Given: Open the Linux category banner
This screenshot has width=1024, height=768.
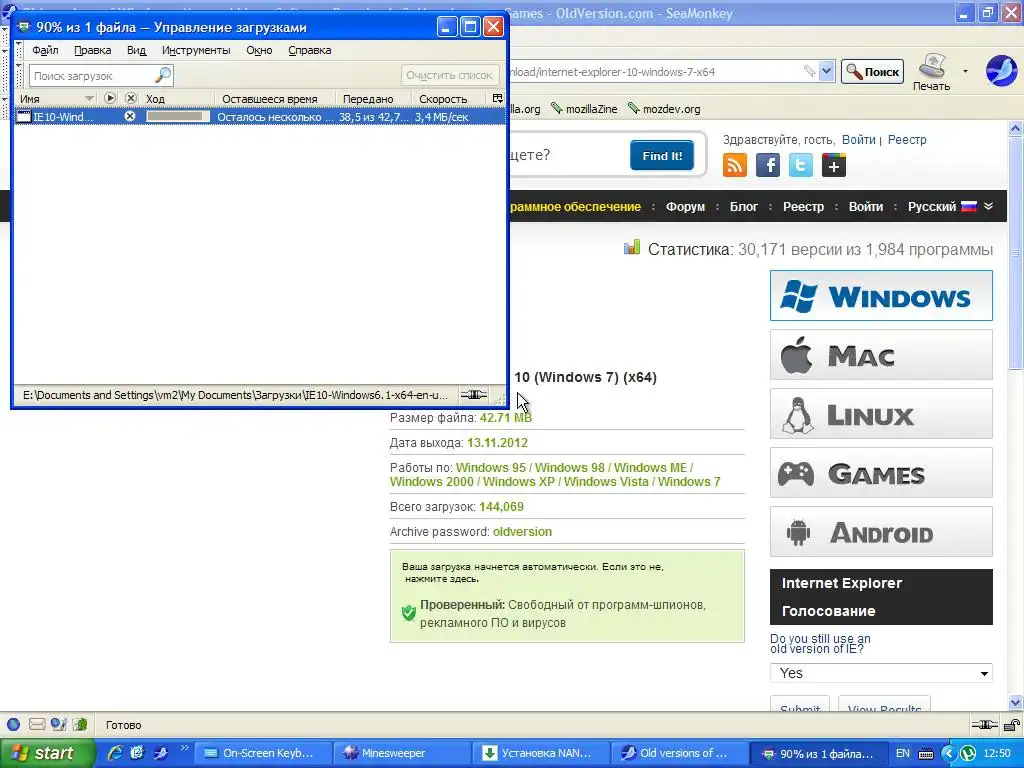Looking at the screenshot, I should point(881,414).
